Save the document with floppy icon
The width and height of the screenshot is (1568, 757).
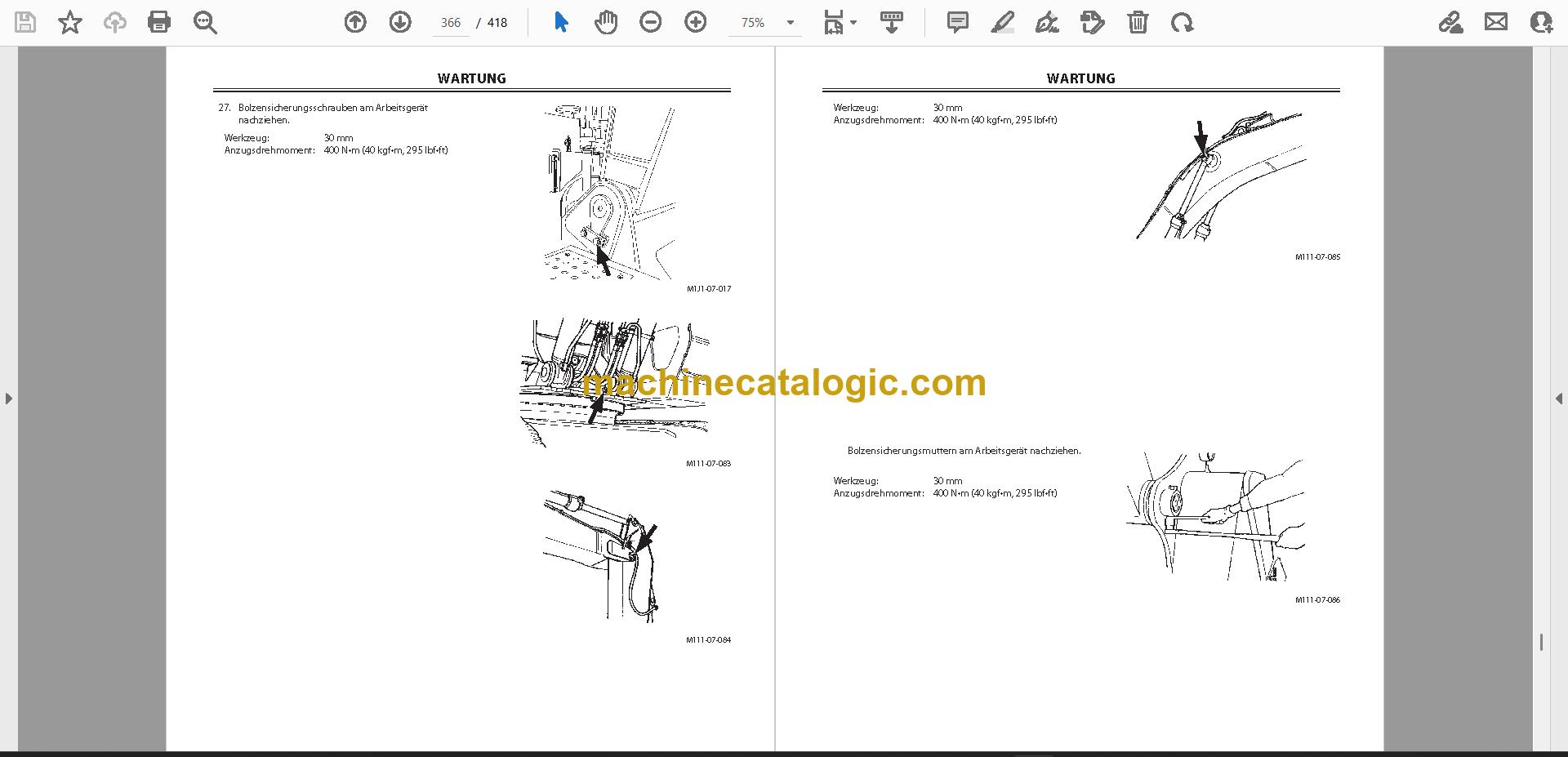point(25,22)
